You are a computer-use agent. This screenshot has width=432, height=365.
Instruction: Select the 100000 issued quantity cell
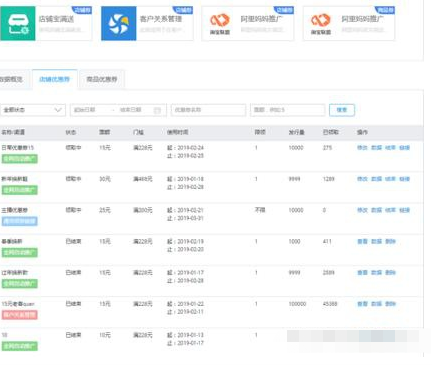coord(297,304)
